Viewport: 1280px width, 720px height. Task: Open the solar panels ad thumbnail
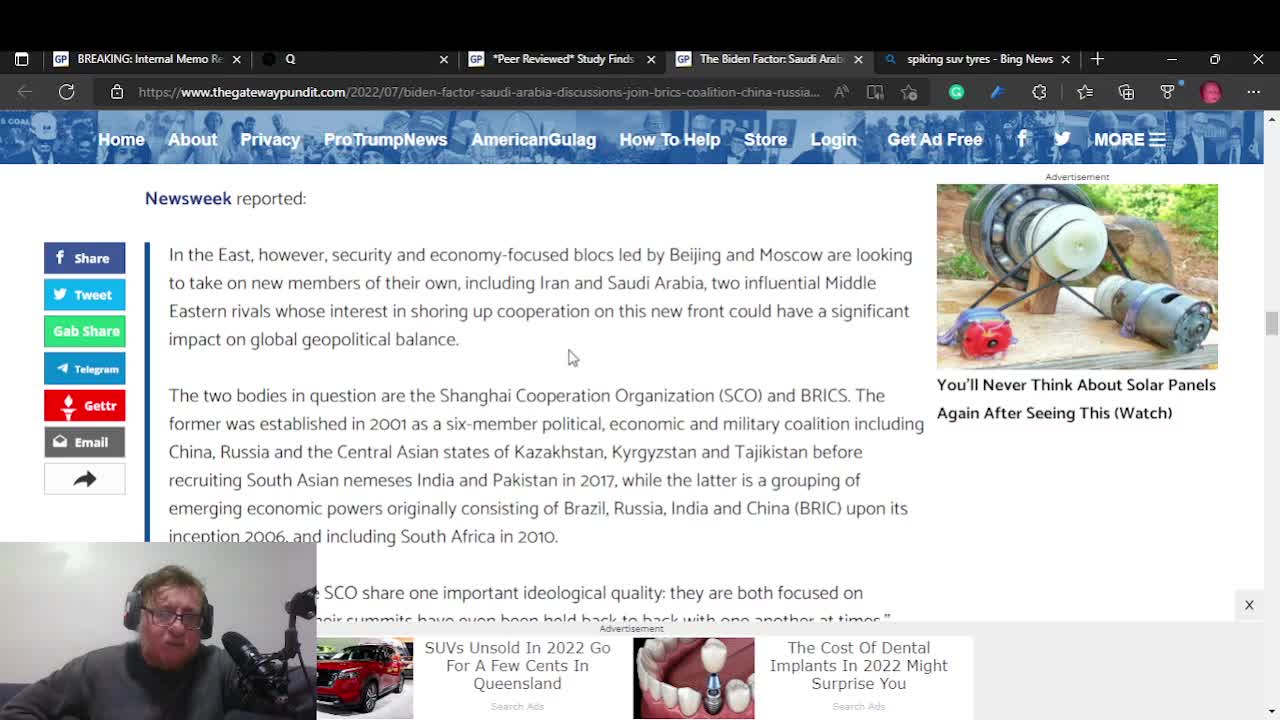click(1077, 276)
